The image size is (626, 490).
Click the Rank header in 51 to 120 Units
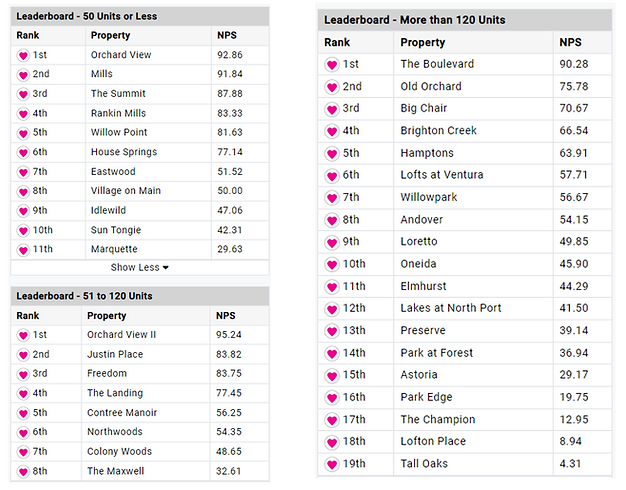[28, 315]
